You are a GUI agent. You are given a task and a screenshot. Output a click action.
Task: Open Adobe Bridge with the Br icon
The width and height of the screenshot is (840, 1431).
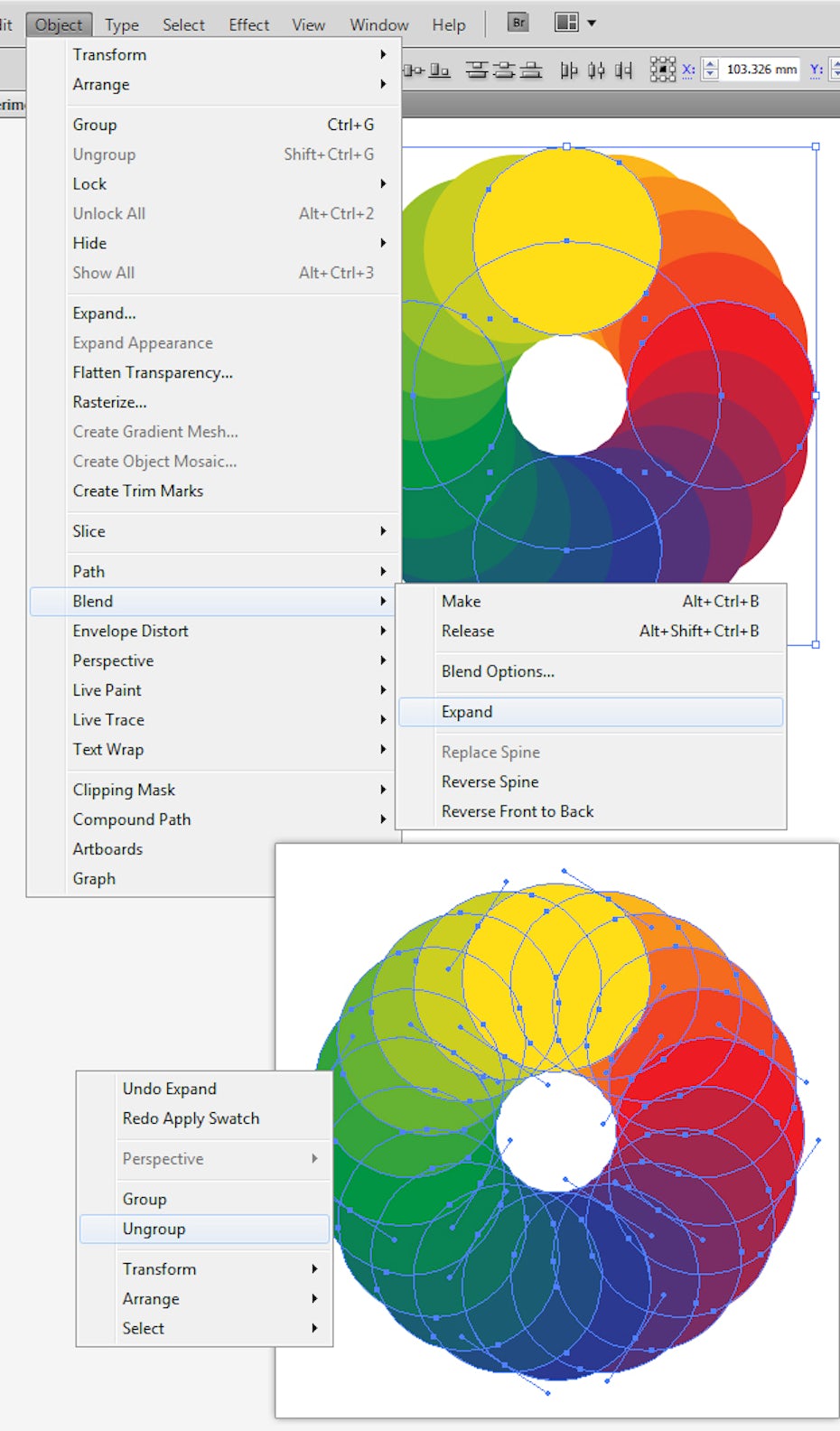(518, 23)
